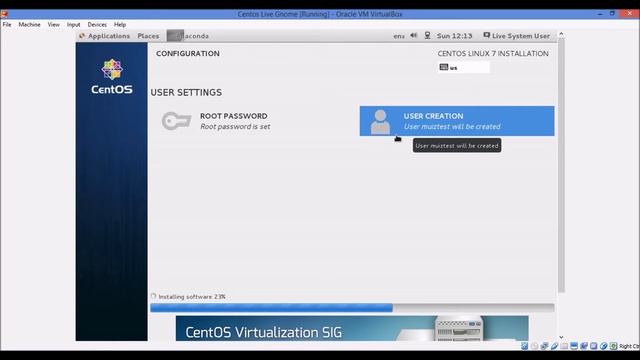Switch to the anaconda window in the GNOME top bar
Screen dimensions: 640x360
(x=188, y=36)
